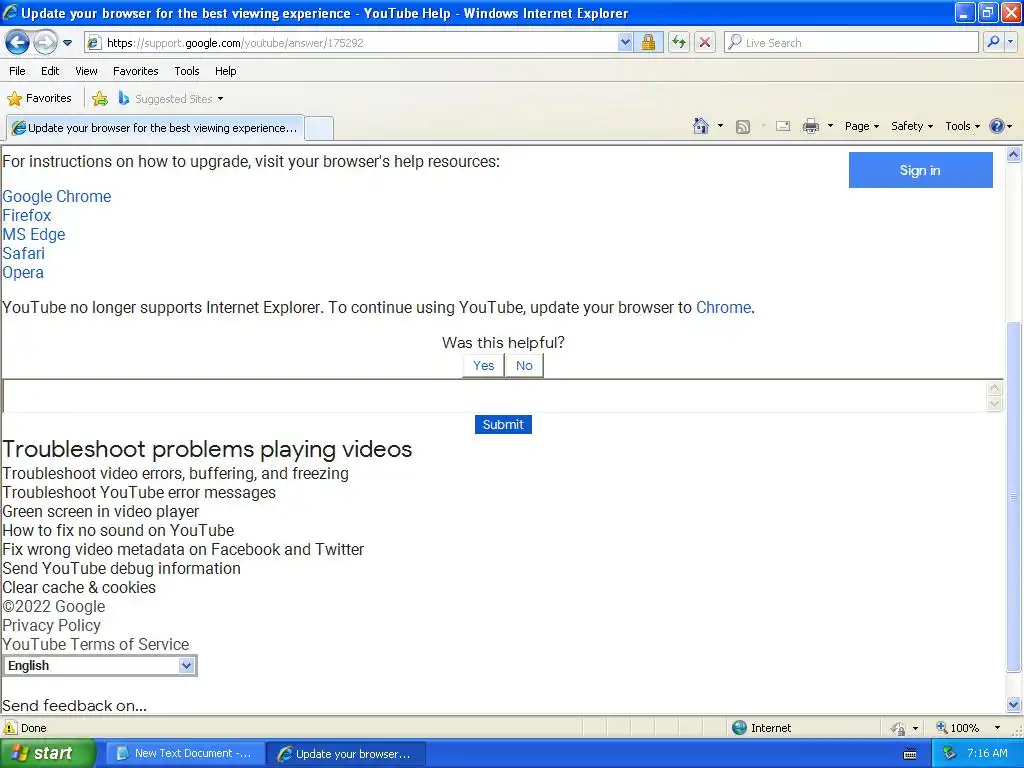
Task: Open the Help menu
Action: [225, 71]
